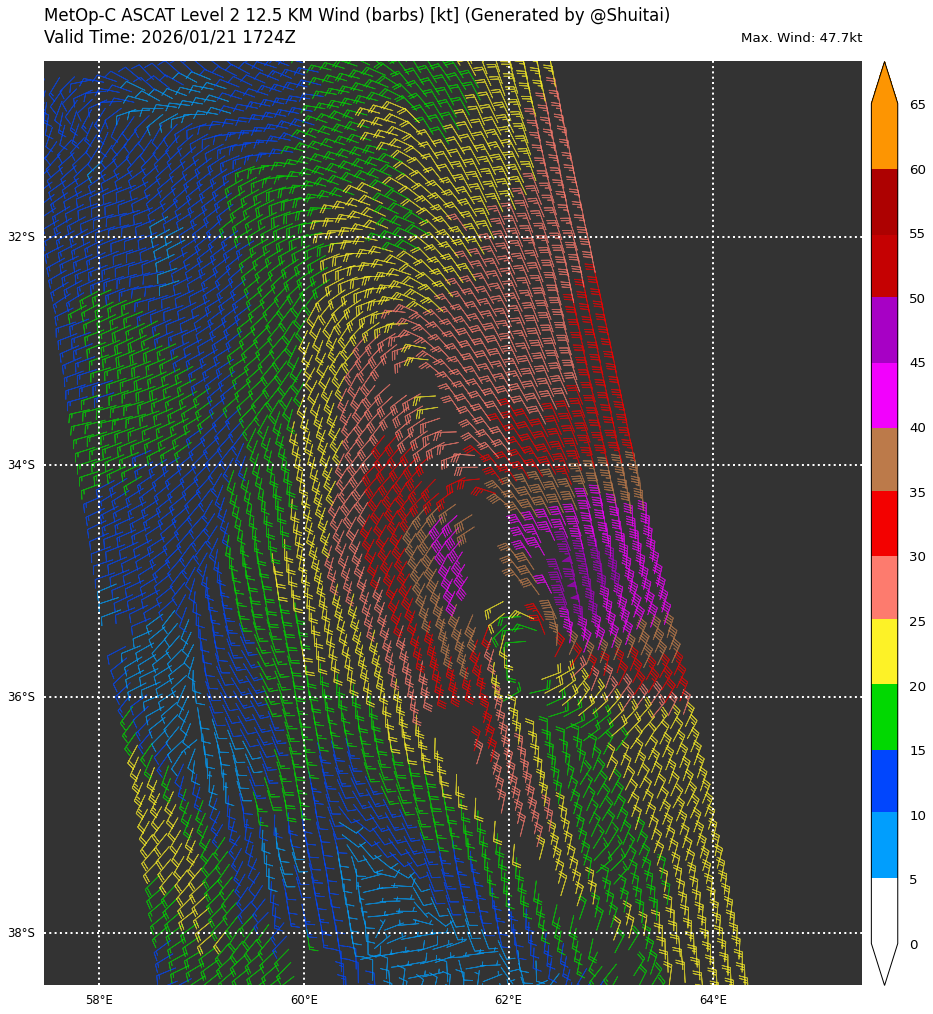Choose the light blue 5–10 kt colorbar band
933x1014 pixels.
[x=884, y=845]
